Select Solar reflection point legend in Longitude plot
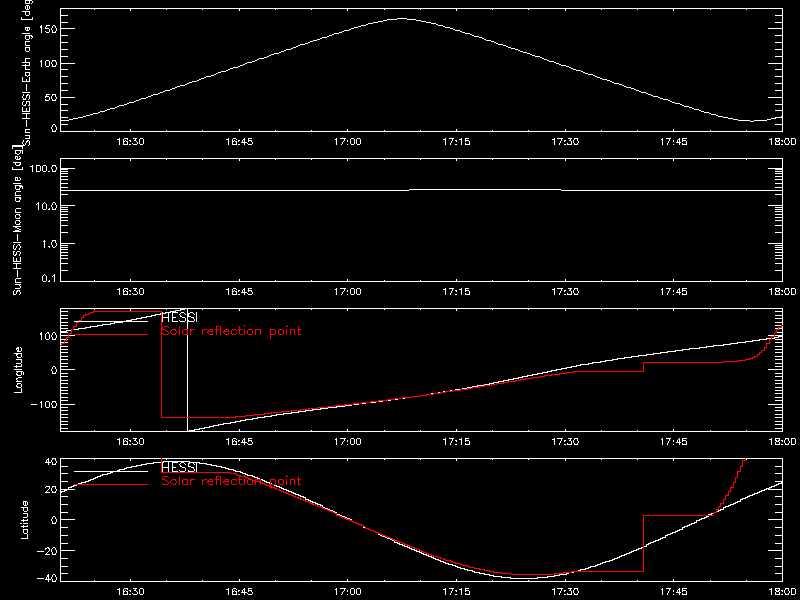The width and height of the screenshot is (800, 600). click(231, 331)
